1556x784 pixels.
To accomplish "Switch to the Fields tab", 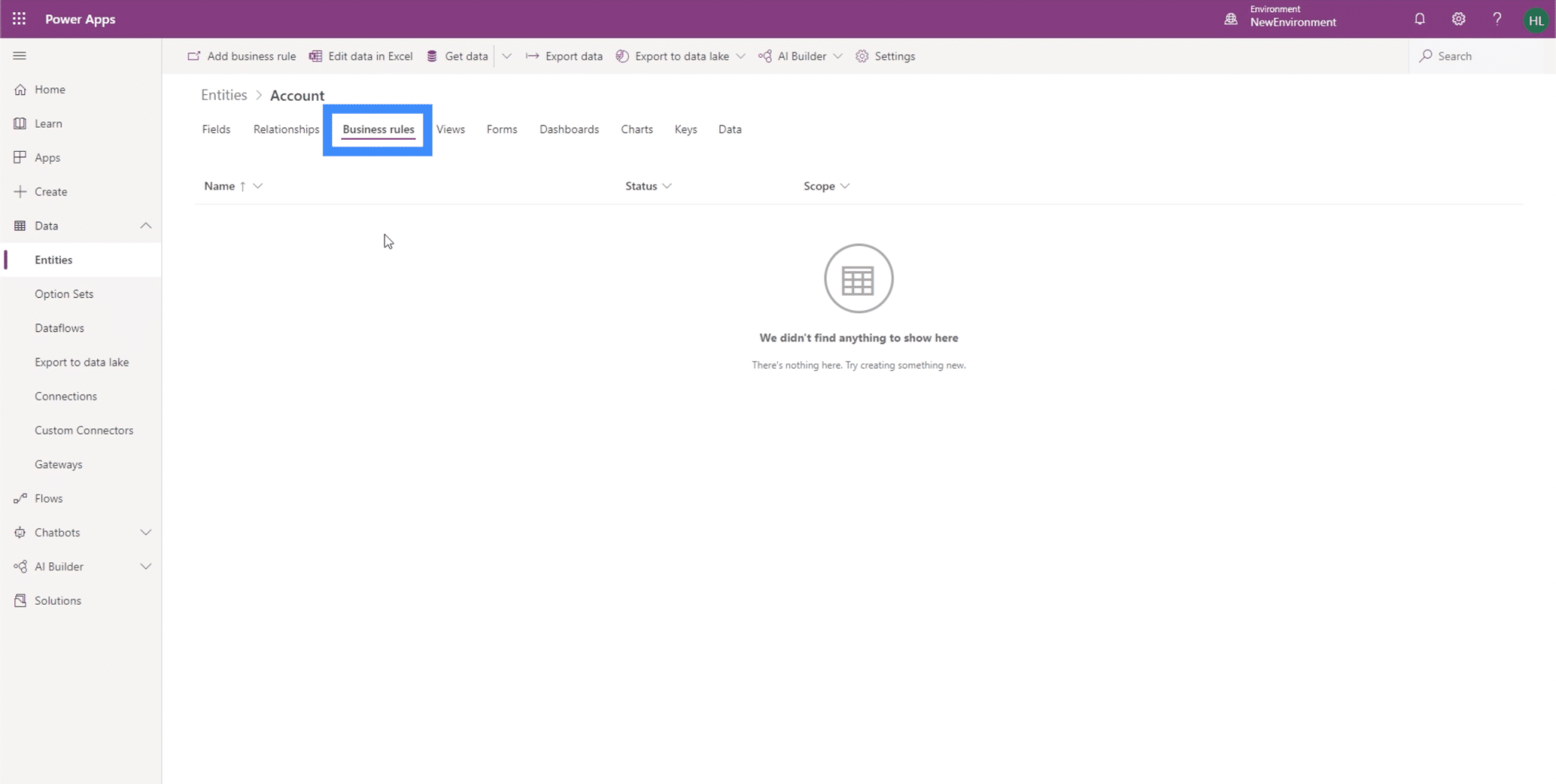I will [x=217, y=129].
